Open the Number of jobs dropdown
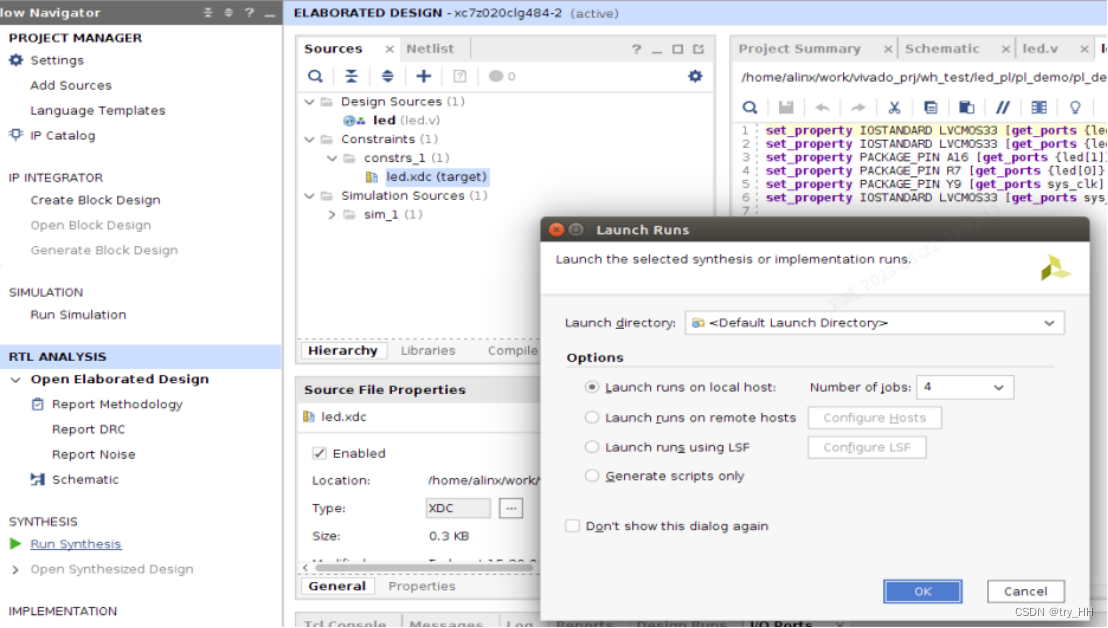The image size is (1108, 628). tap(998, 387)
